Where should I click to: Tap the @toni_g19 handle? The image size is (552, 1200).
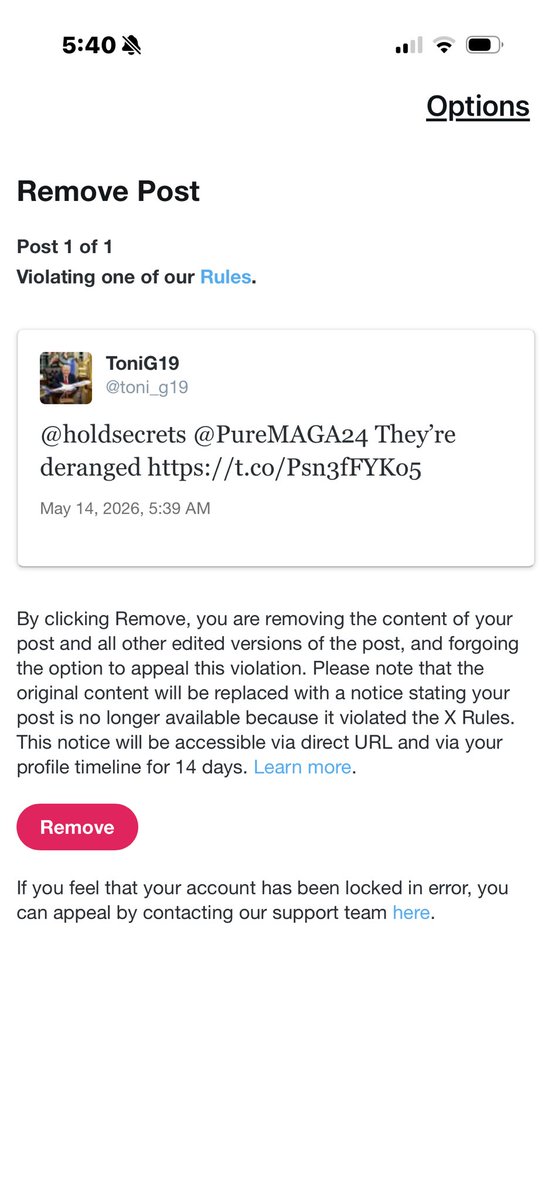[x=147, y=387]
